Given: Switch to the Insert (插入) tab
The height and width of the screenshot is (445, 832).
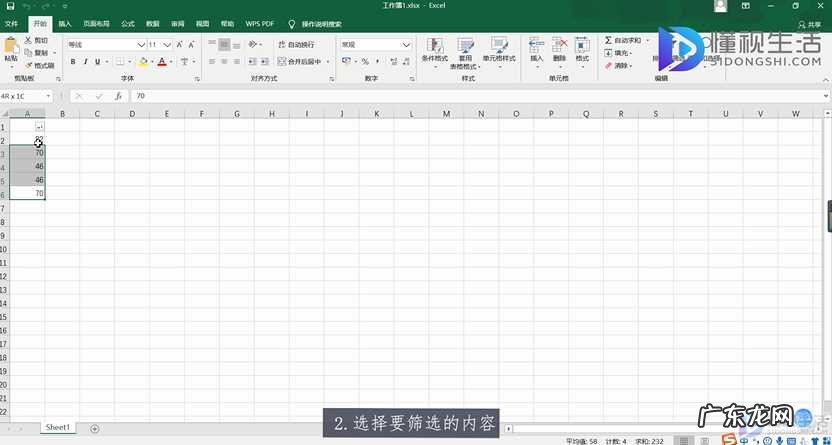Looking at the screenshot, I should [x=65, y=24].
